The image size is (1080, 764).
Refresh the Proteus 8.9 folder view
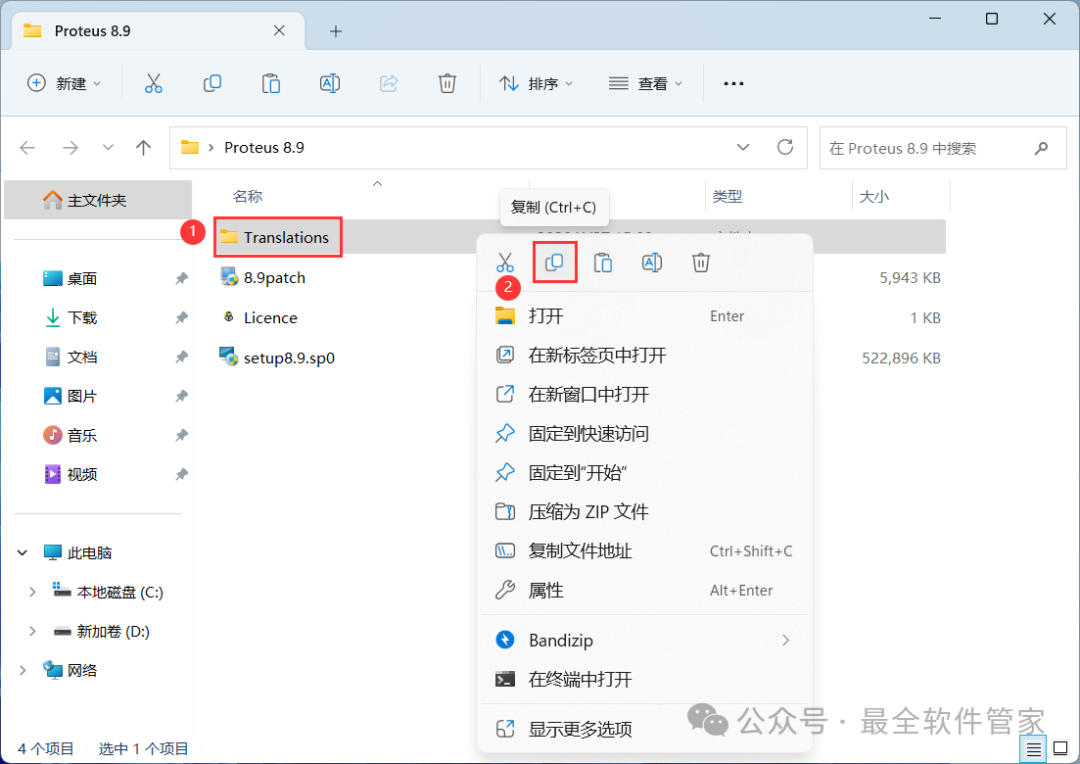point(785,147)
